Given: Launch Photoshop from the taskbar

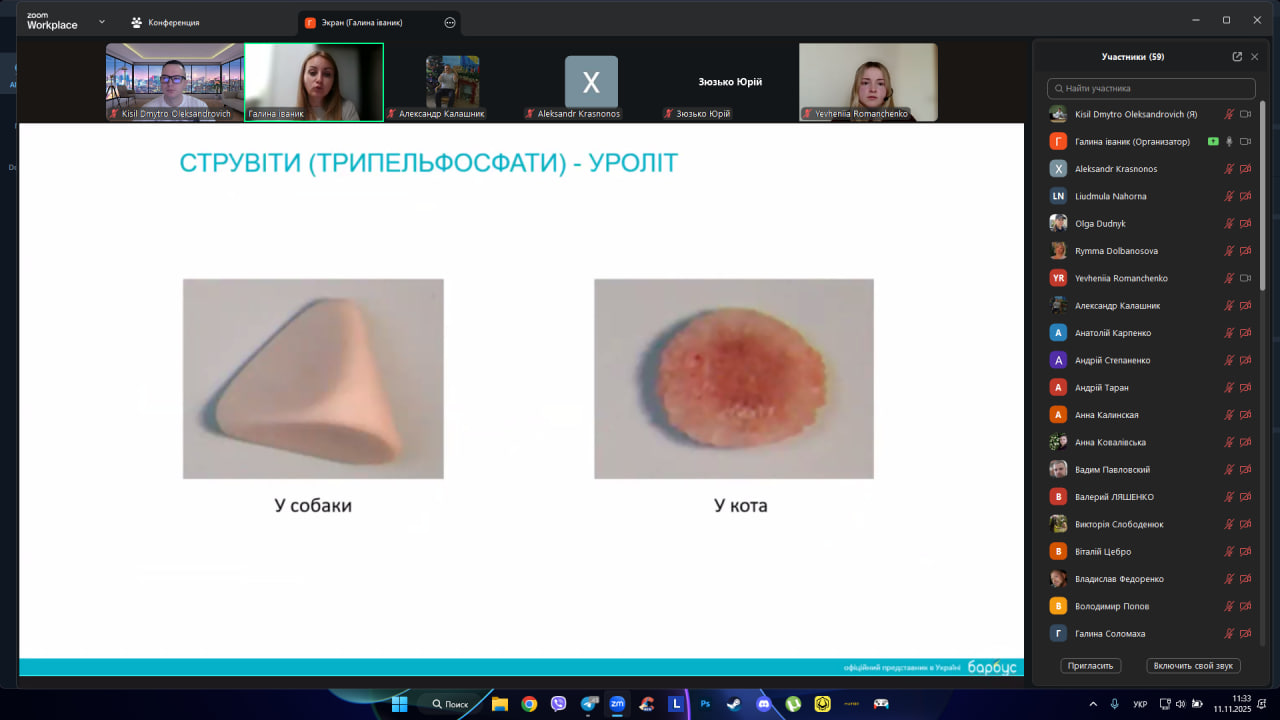Looking at the screenshot, I should 705,704.
